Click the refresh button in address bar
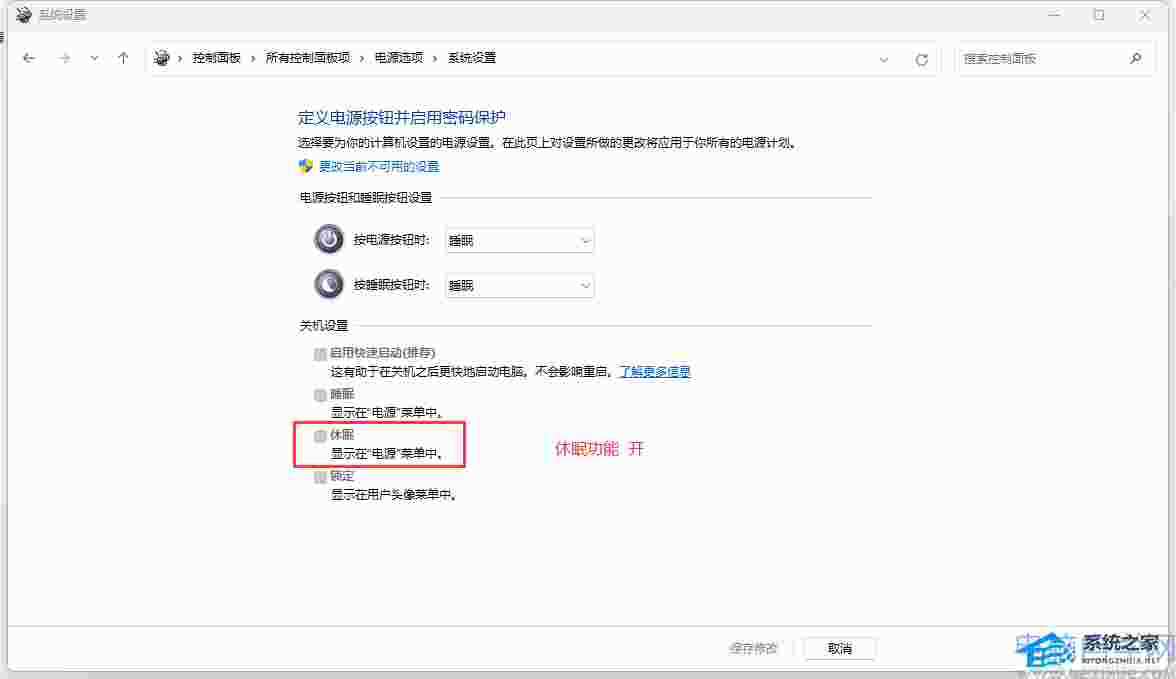 click(x=921, y=59)
